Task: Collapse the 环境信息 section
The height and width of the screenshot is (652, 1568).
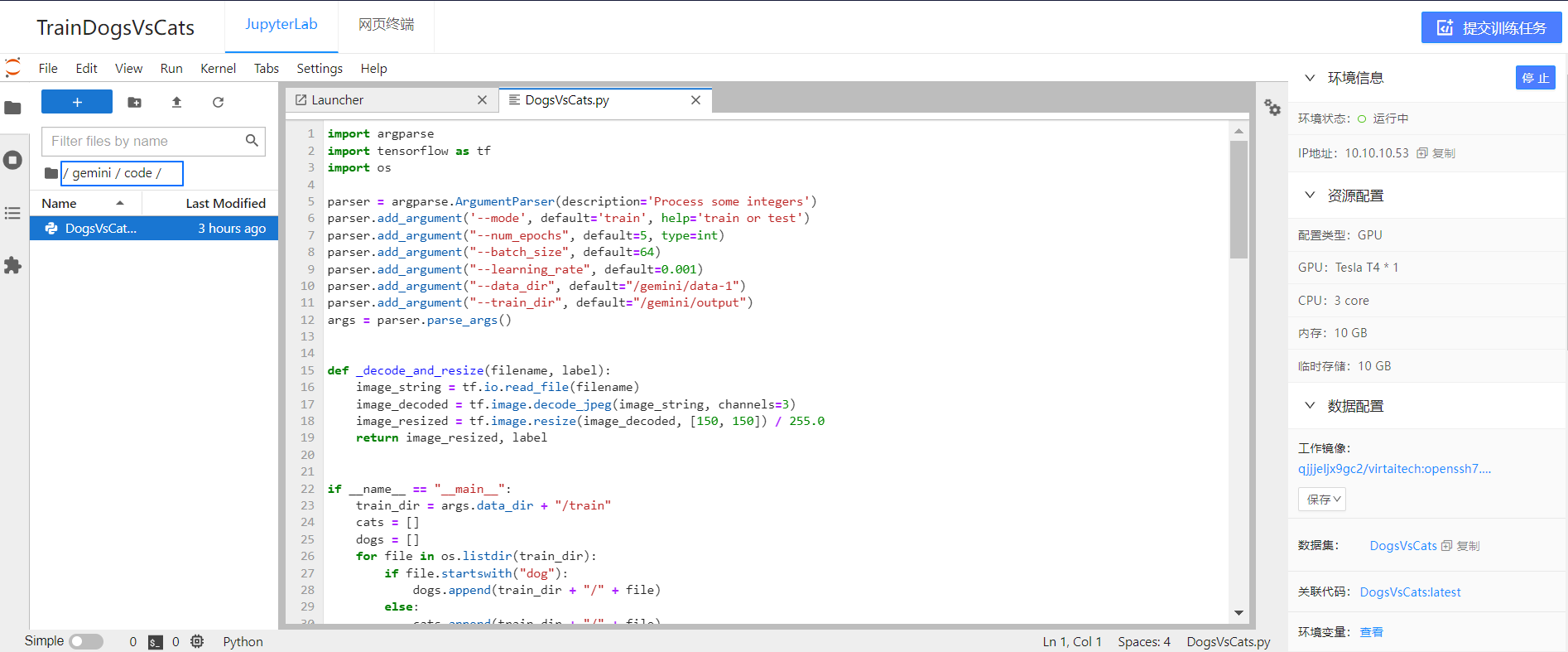Action: click(x=1310, y=78)
